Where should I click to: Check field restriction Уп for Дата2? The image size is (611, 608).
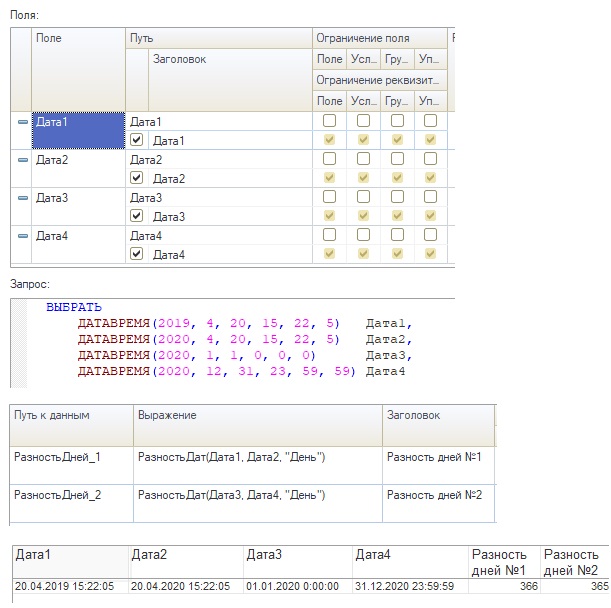[431, 159]
